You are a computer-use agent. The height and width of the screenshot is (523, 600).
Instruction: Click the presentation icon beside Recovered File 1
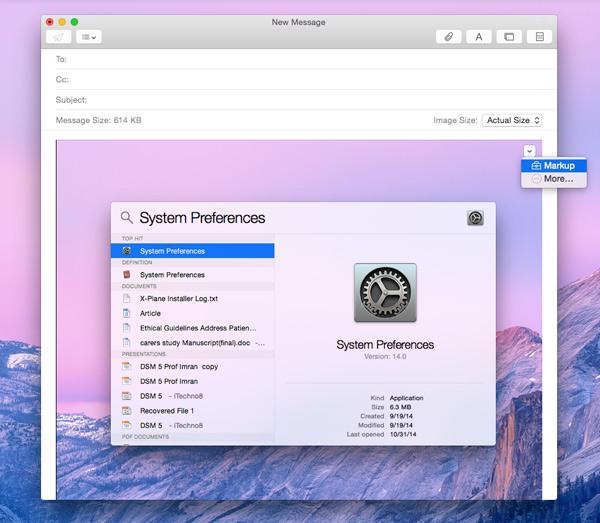pos(127,411)
